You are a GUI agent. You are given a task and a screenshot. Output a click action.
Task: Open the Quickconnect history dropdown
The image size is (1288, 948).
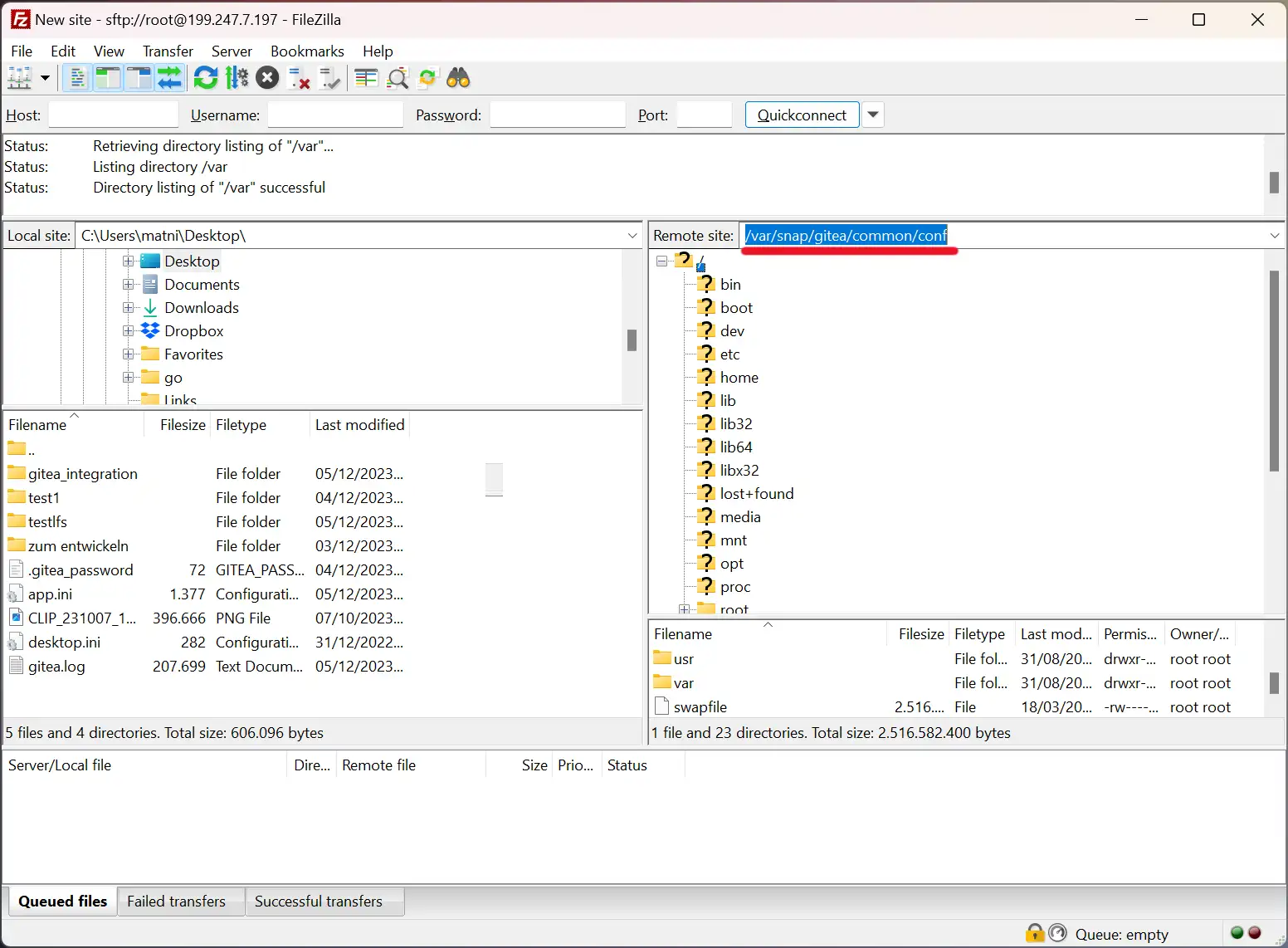tap(872, 115)
